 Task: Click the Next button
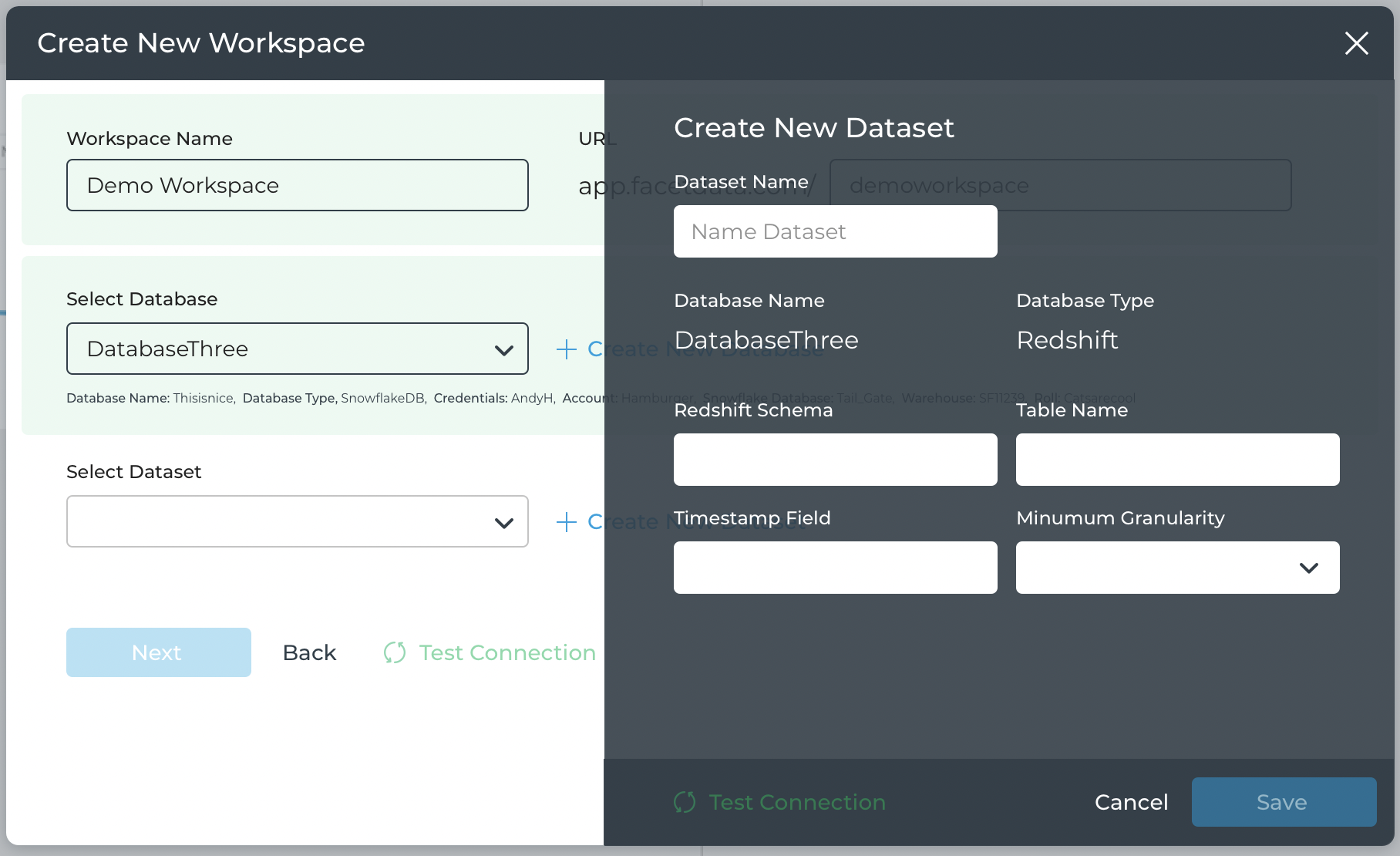click(158, 652)
